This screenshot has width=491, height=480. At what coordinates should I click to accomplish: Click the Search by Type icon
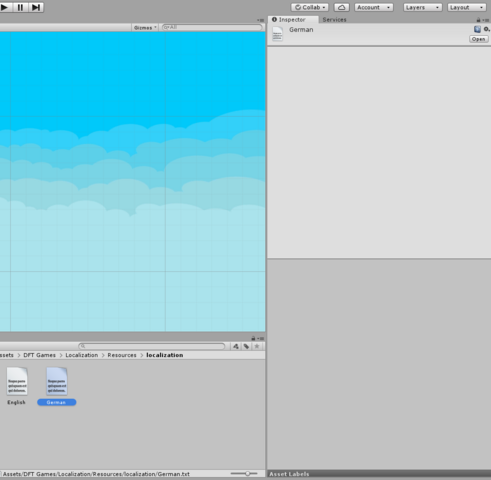pyautogui.click(x=236, y=346)
